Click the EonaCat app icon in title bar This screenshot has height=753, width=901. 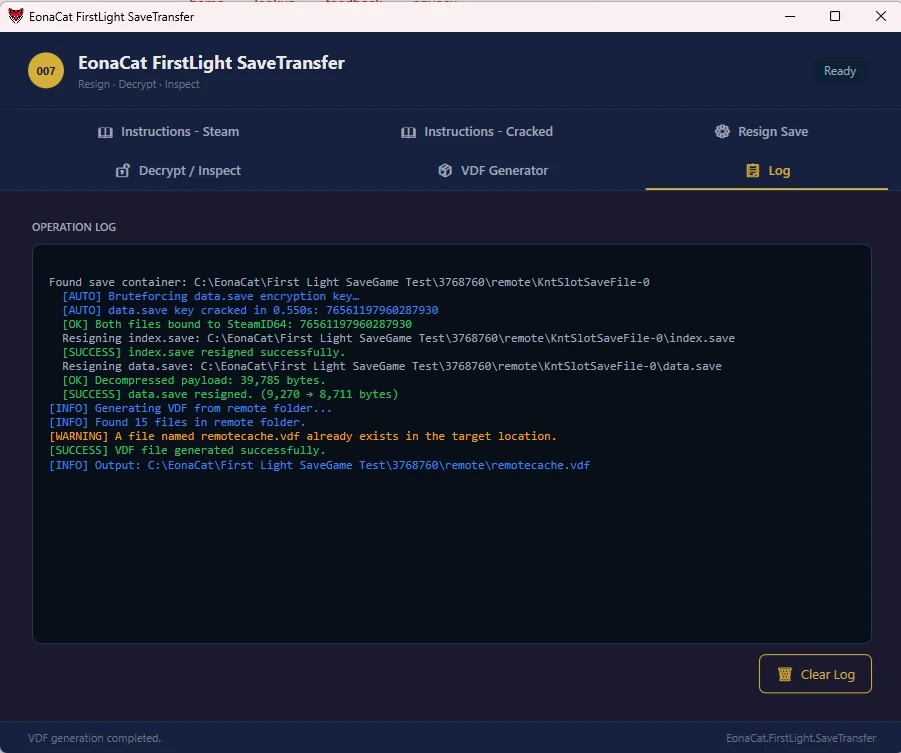point(16,16)
